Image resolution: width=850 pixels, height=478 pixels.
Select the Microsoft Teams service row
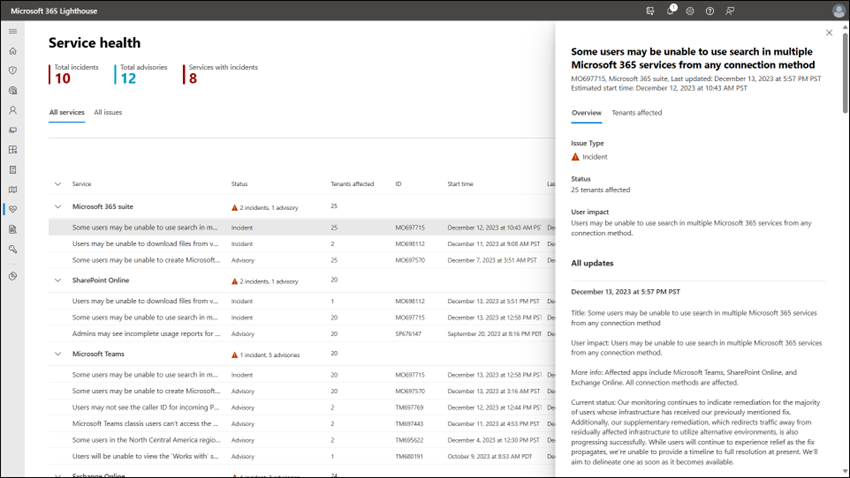(302, 354)
